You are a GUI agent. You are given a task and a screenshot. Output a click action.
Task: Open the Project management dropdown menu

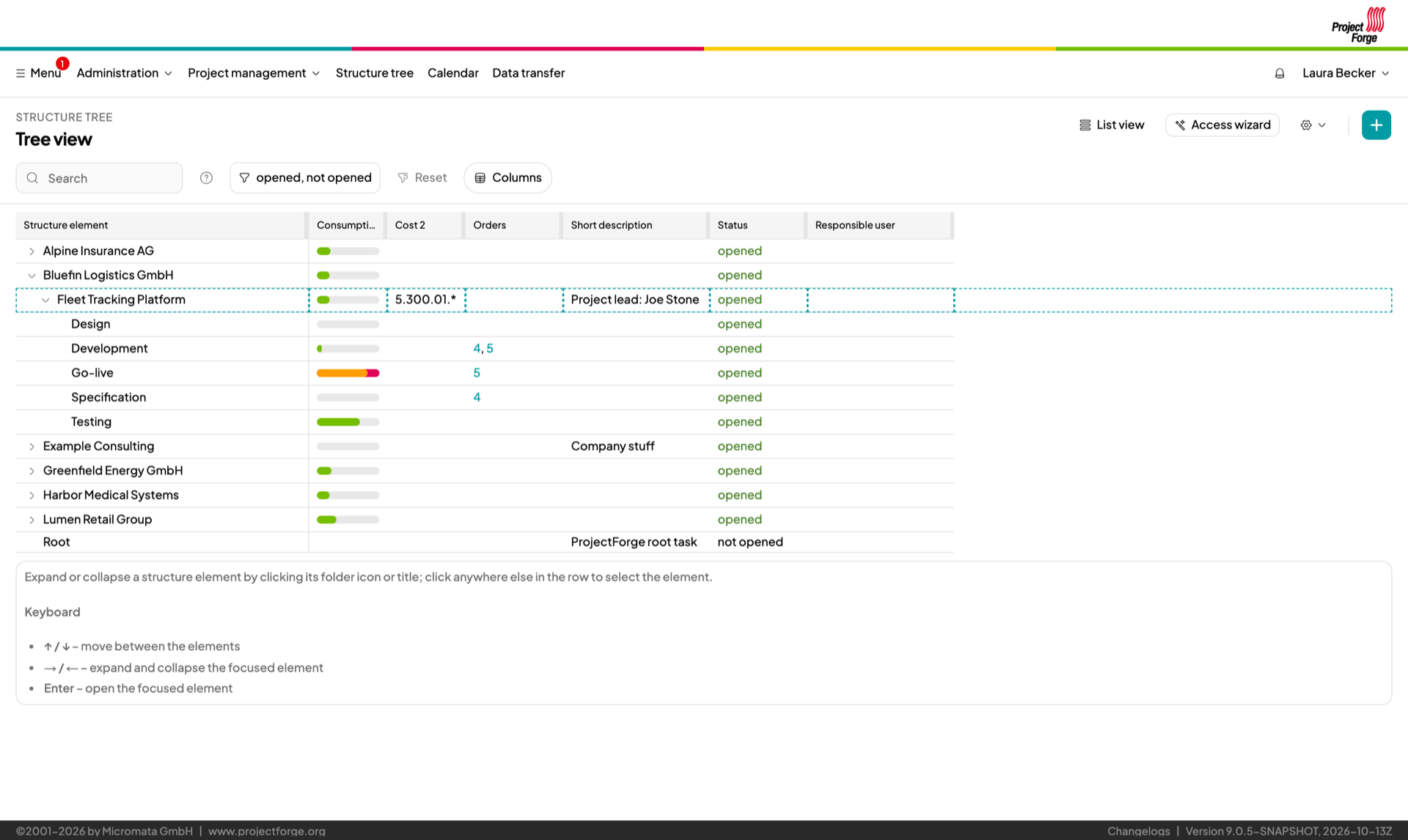(254, 73)
